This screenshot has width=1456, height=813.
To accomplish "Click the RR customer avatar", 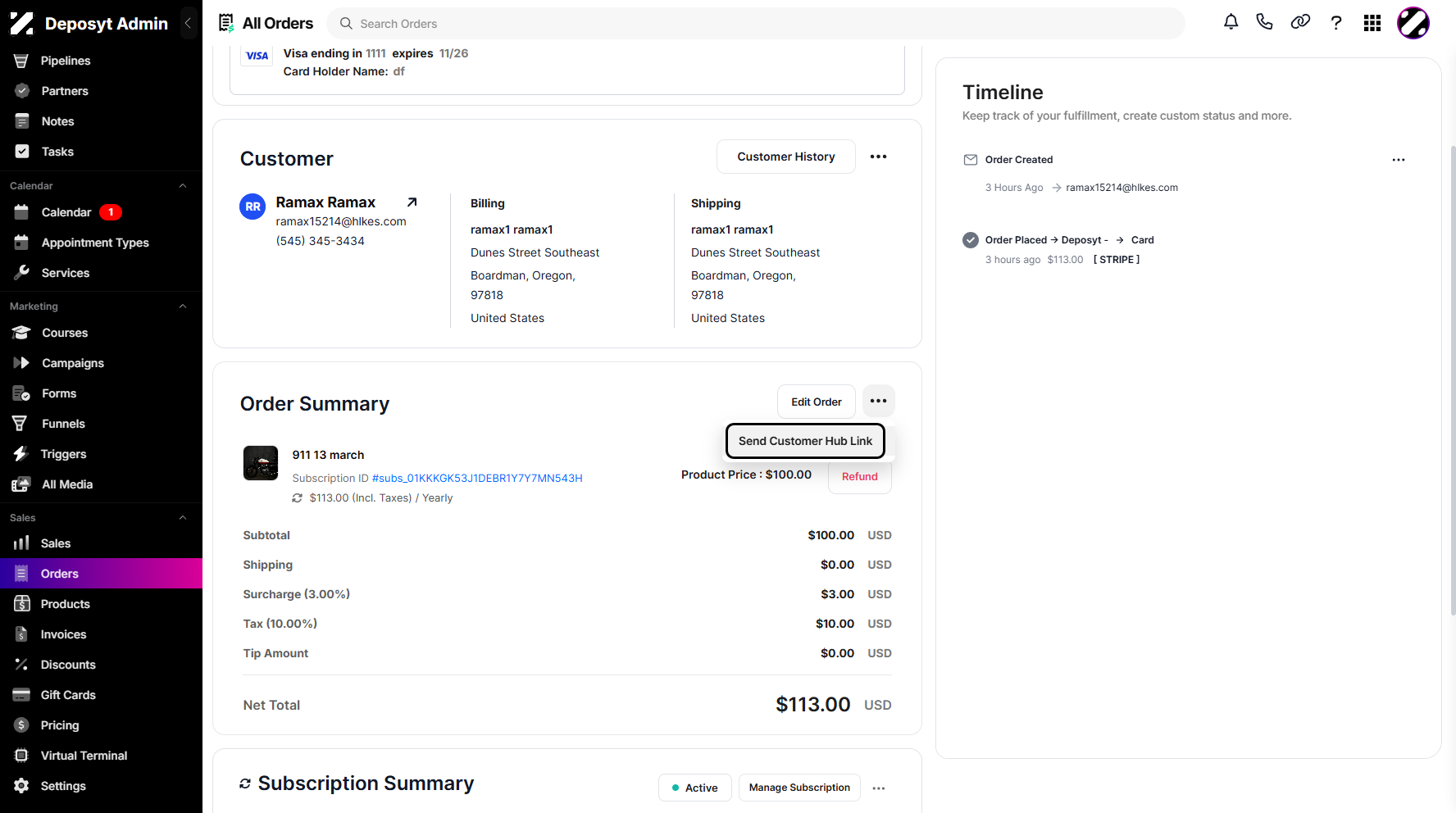I will [253, 207].
